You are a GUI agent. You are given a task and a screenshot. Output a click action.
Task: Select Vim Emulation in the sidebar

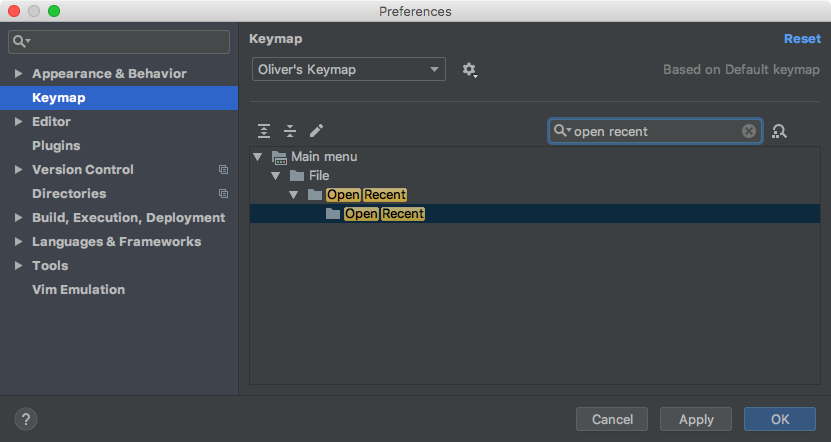[x=78, y=290]
